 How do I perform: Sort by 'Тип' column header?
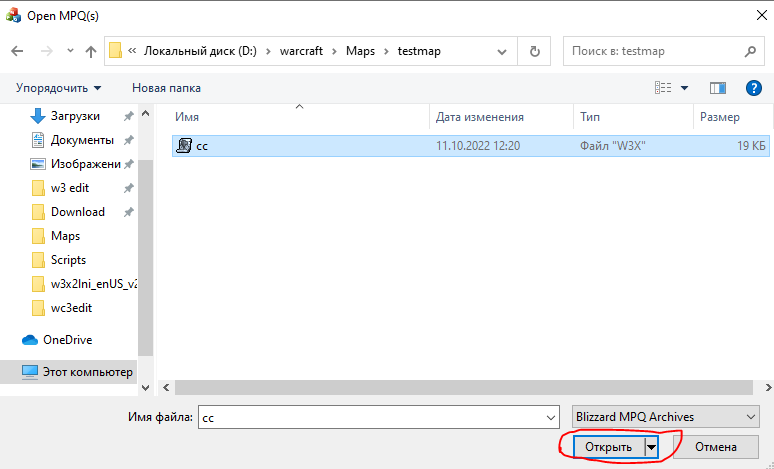click(x=590, y=117)
